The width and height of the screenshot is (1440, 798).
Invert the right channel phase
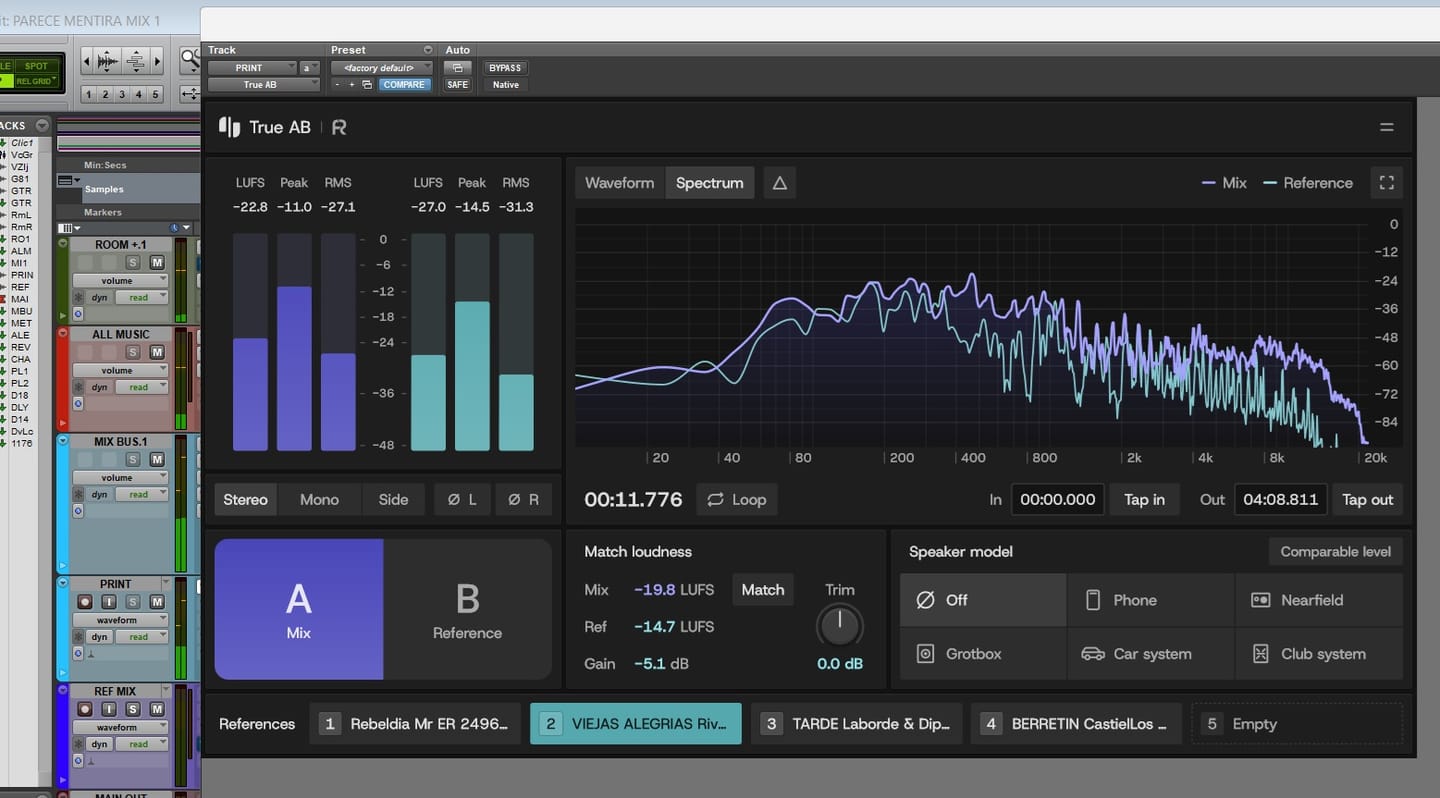523,500
